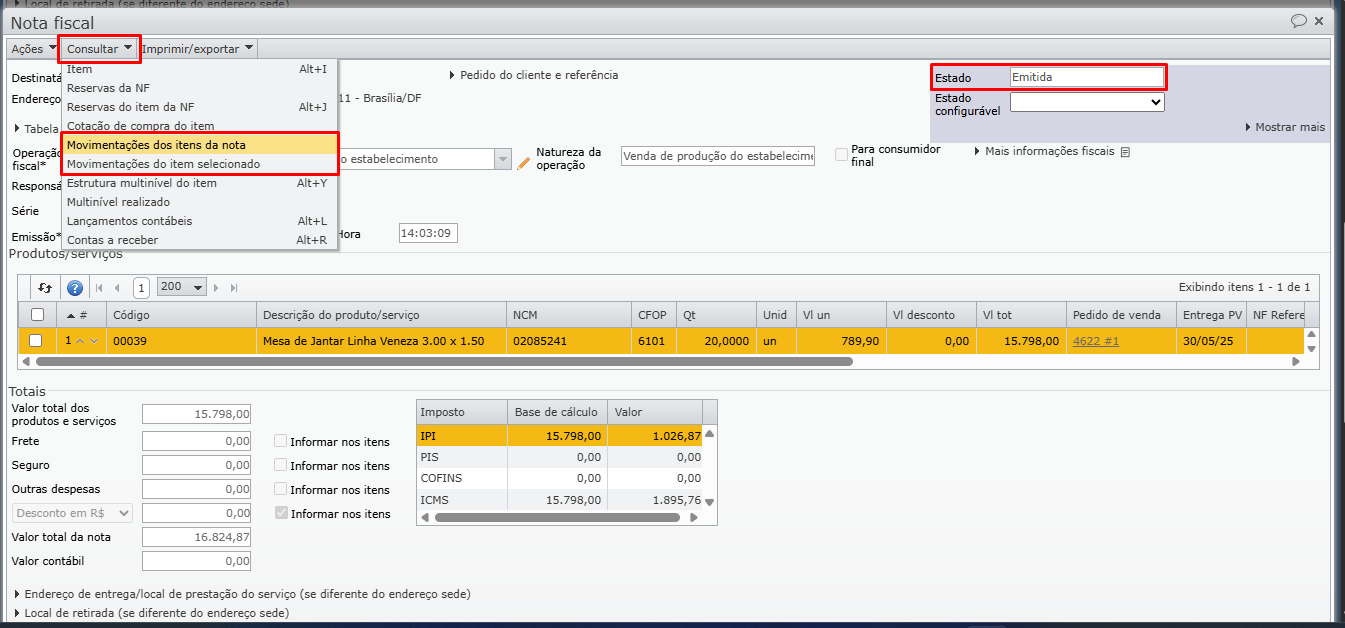Move item 1 down with the down arrow
This screenshot has height=628, width=1345.
pos(94,341)
